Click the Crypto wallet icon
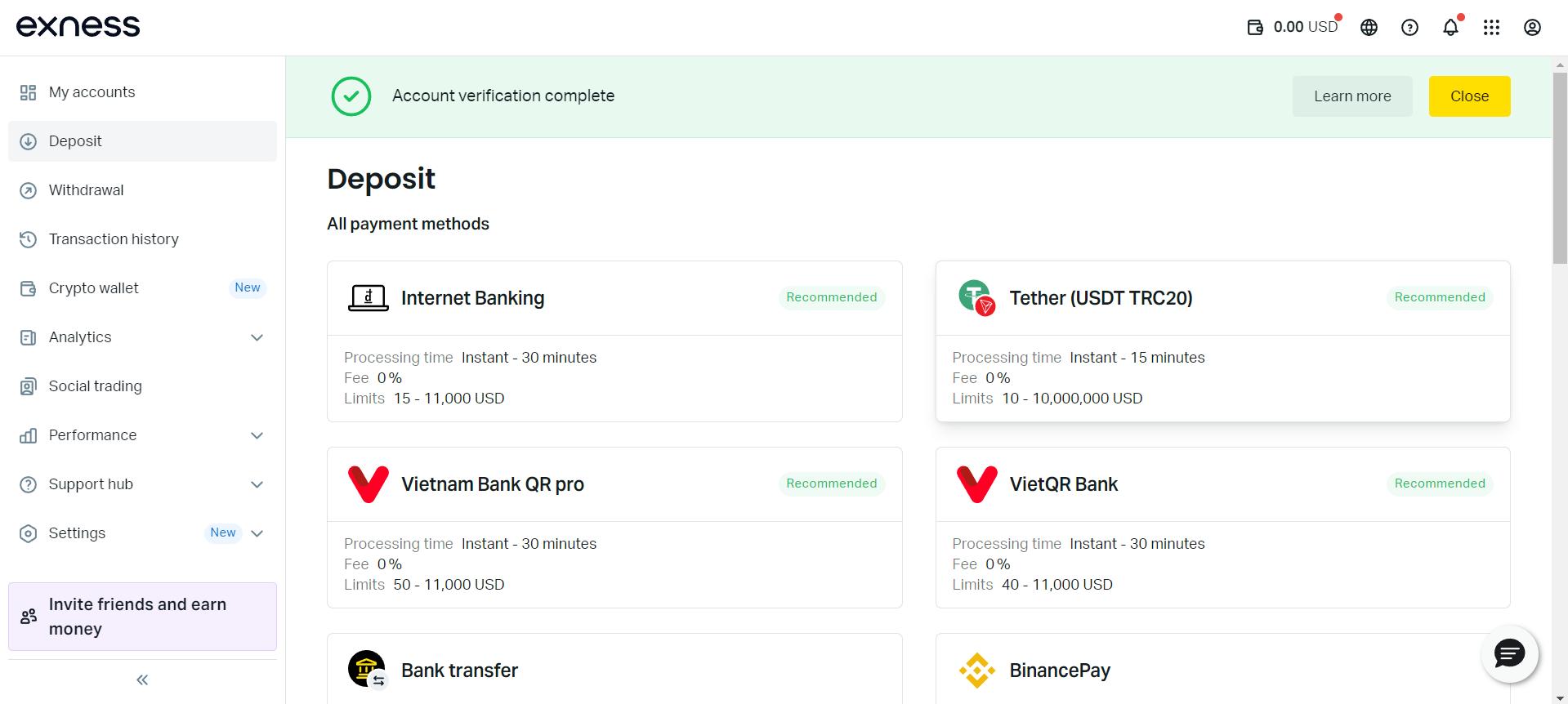 click(x=28, y=288)
